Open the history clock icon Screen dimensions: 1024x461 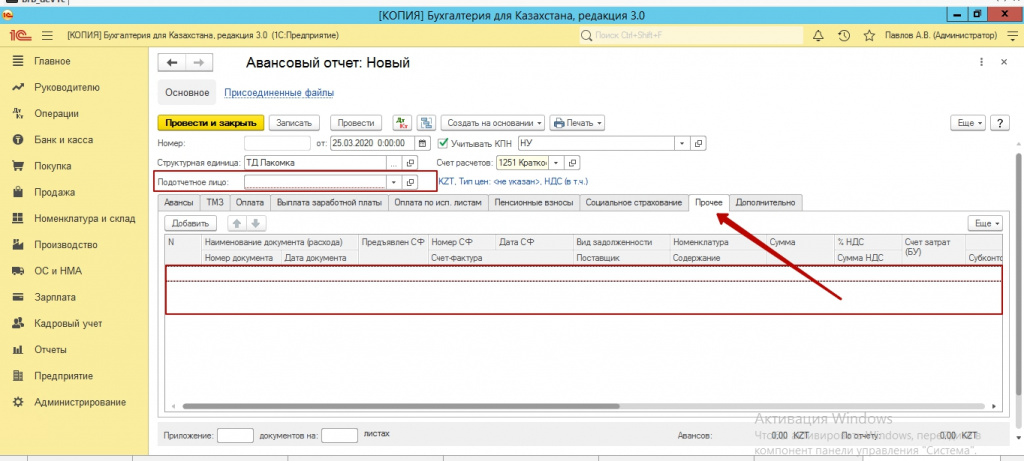[843, 35]
